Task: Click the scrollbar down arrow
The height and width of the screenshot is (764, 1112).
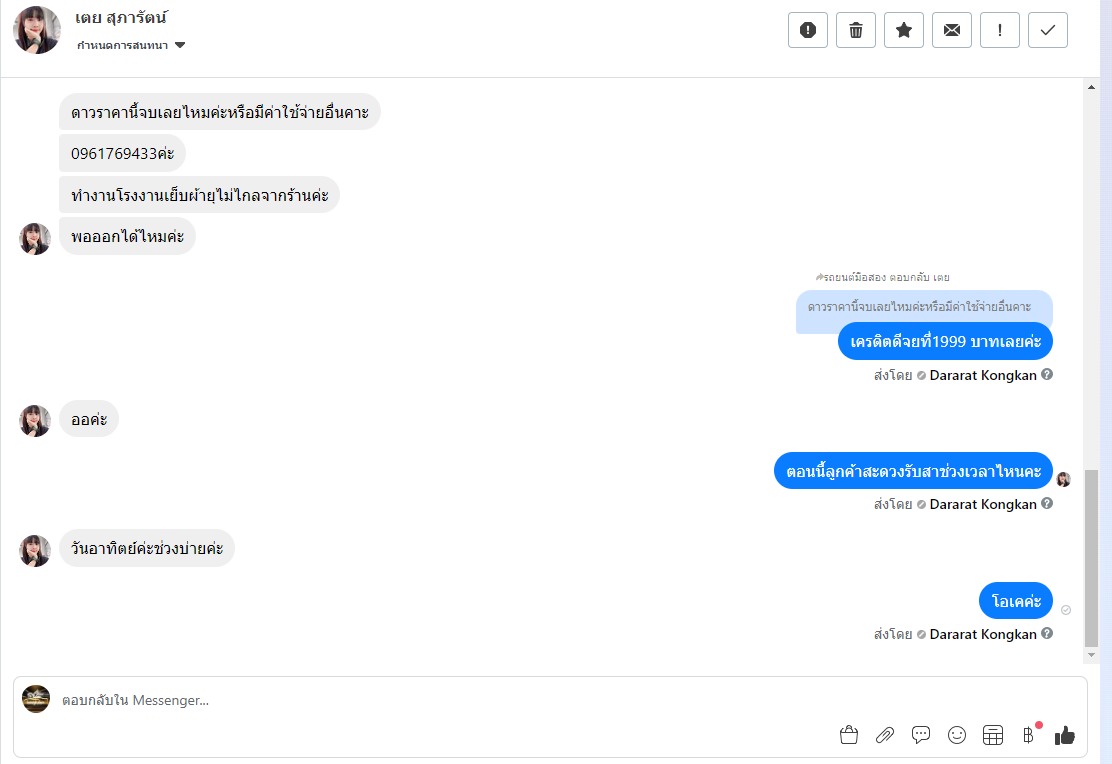Action: (x=1091, y=655)
